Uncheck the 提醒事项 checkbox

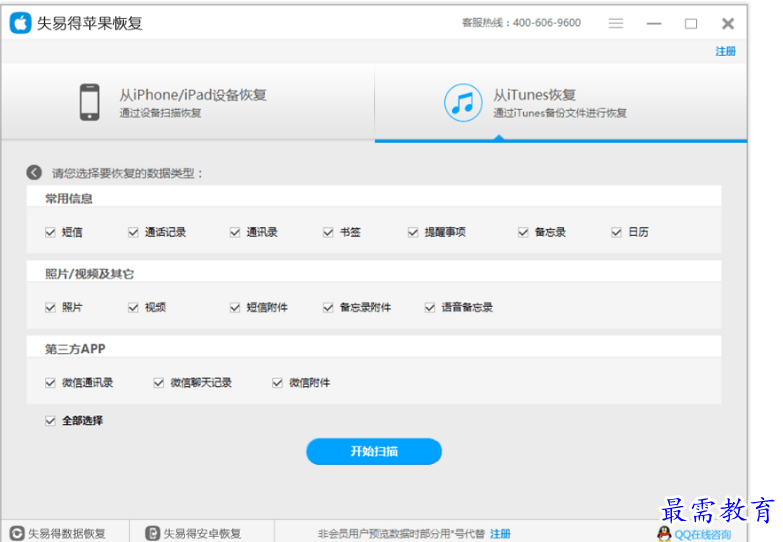click(413, 232)
